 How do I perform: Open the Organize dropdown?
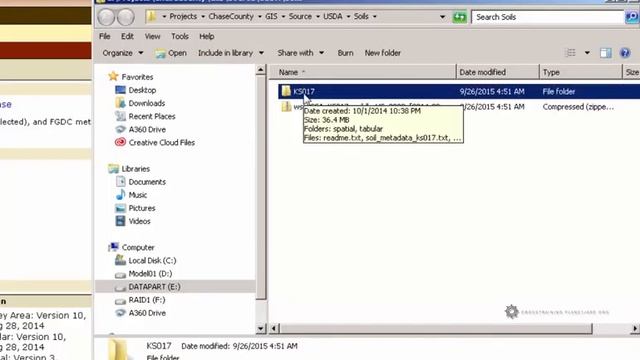tap(123, 53)
